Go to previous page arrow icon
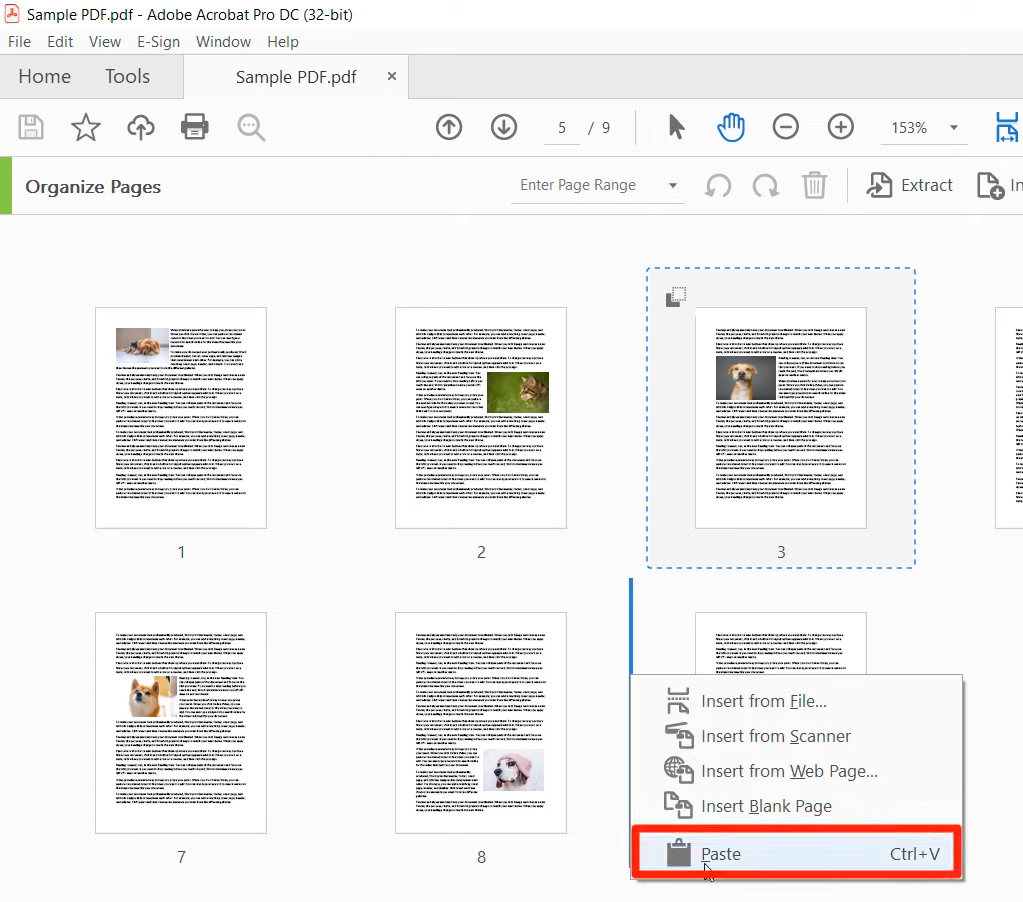Screen dimensions: 1023x902 [449, 127]
